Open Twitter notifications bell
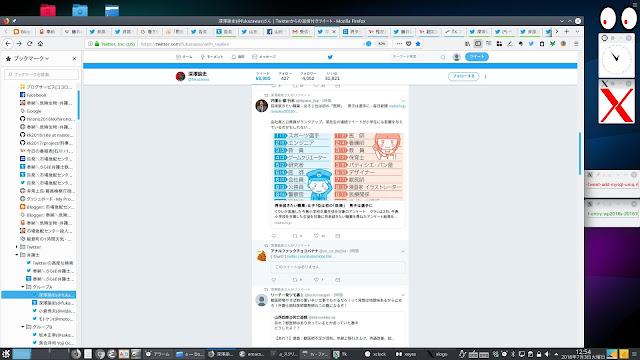 238,57
